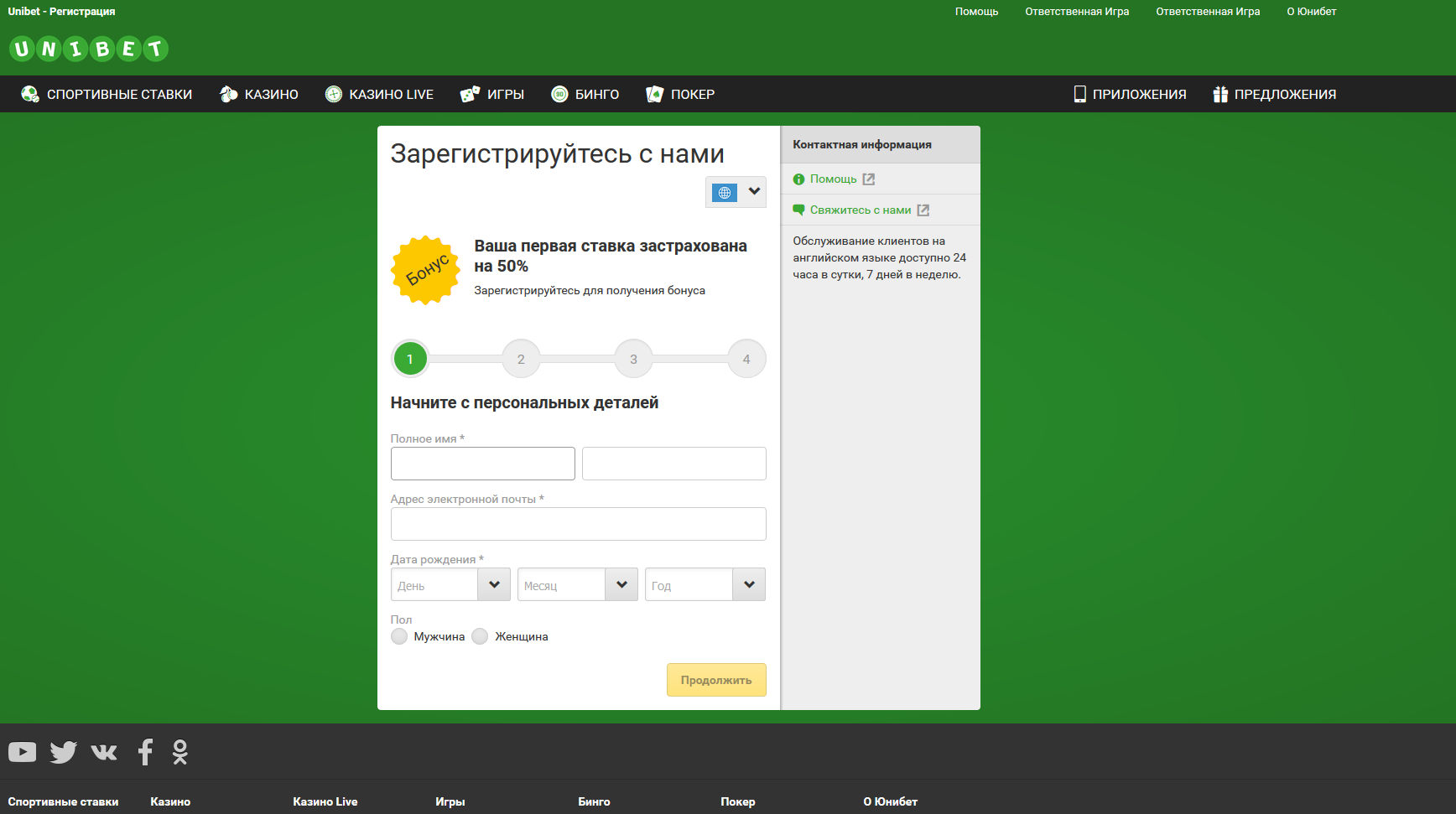Click the Casino Live chip icon
Screen dimensions: 1456x814
334,94
